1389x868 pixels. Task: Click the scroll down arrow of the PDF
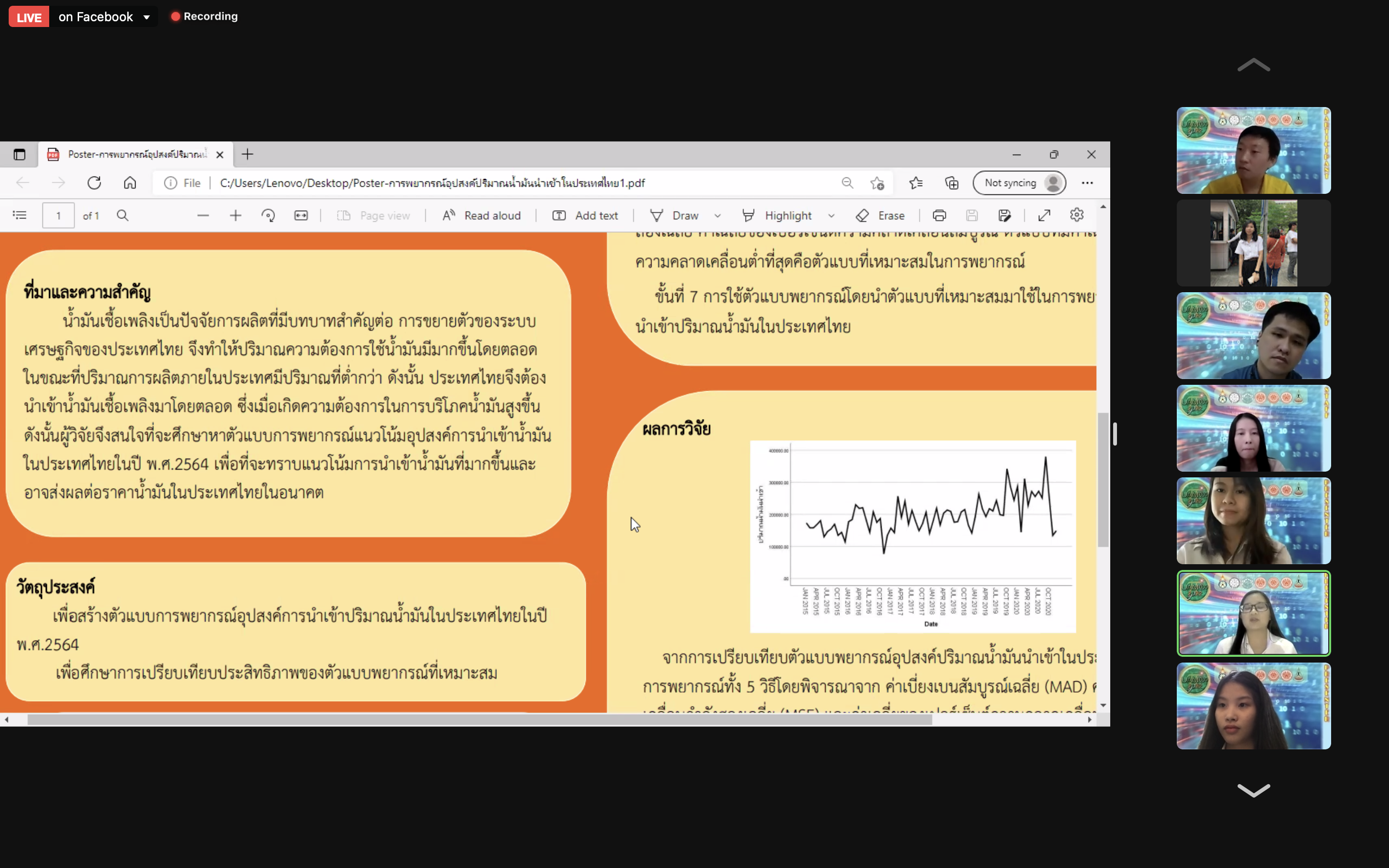coord(1103,705)
